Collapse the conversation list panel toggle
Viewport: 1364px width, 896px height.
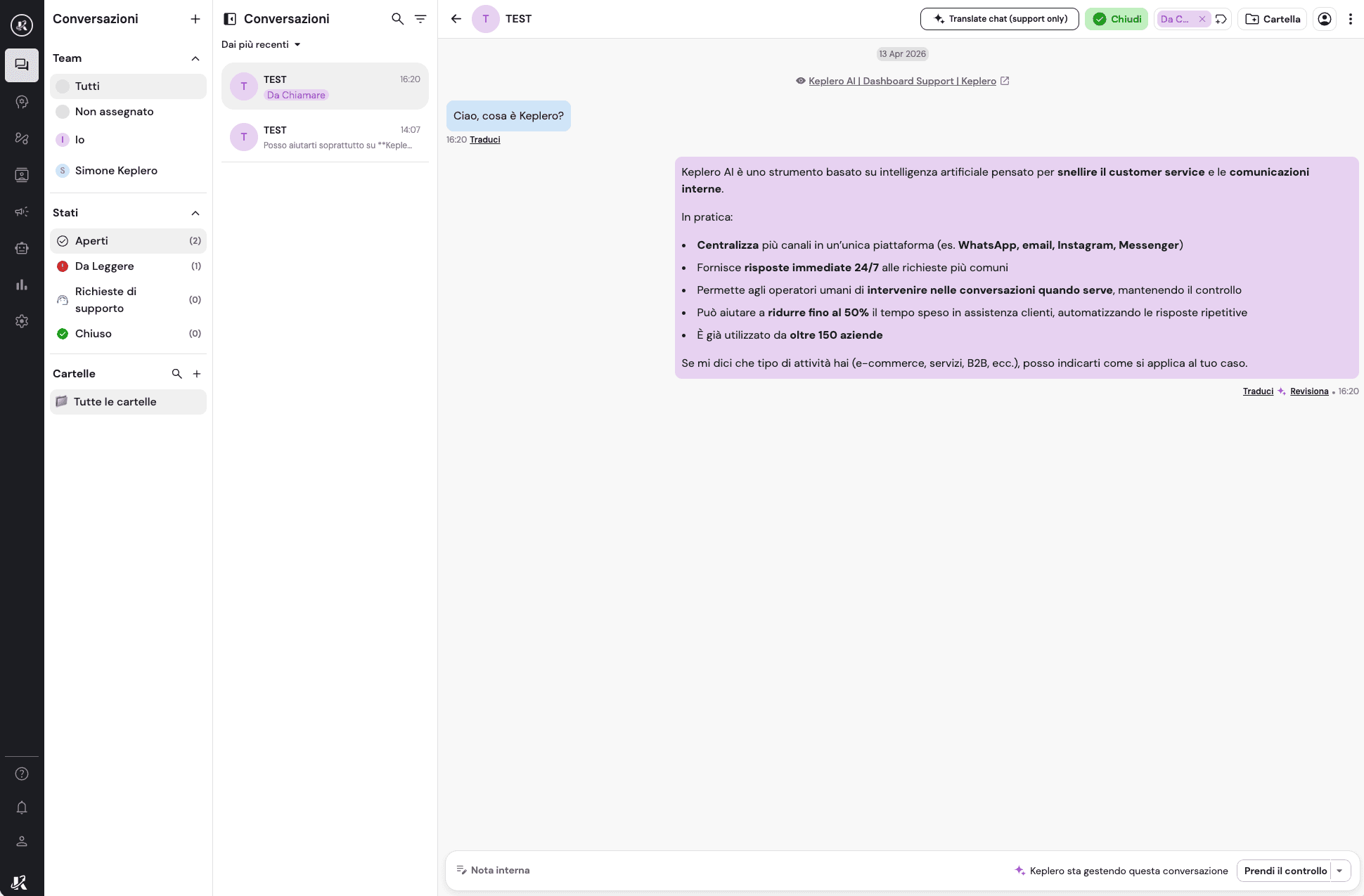click(230, 19)
